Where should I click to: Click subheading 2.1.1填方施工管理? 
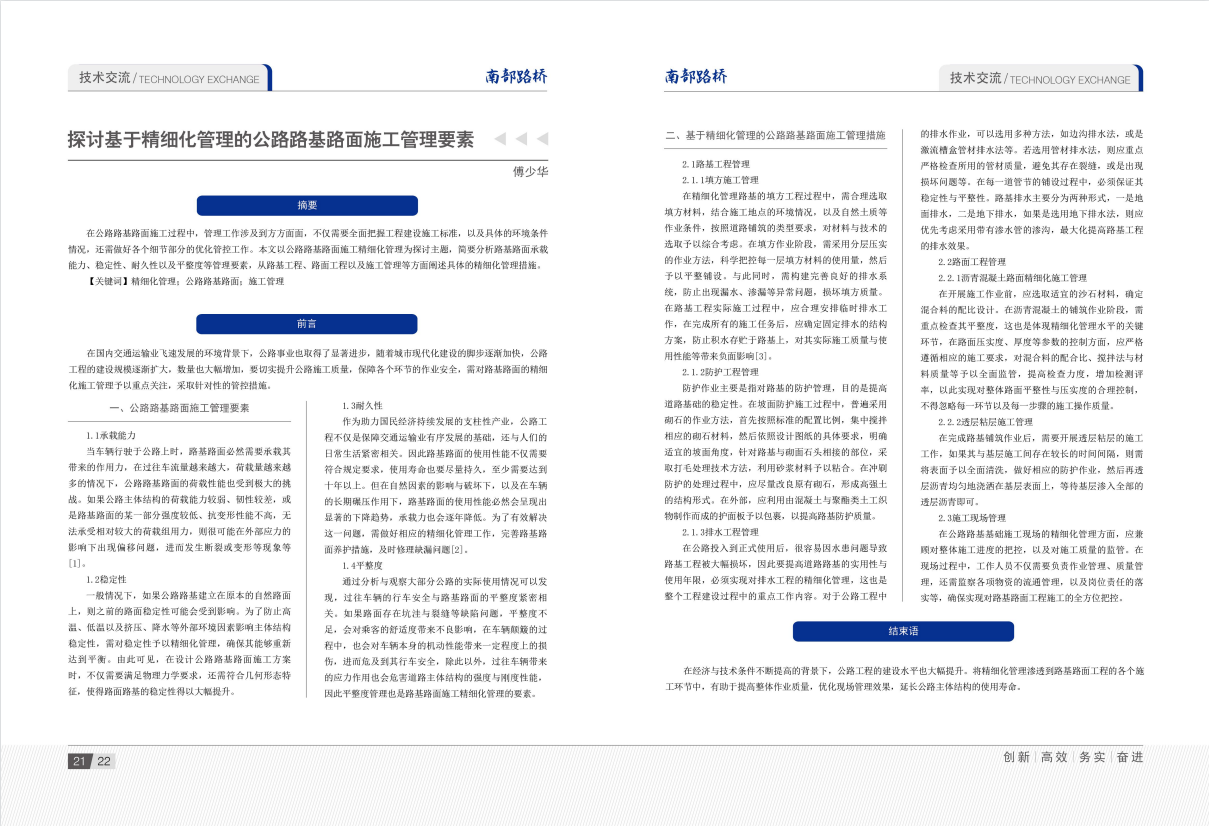click(720, 180)
